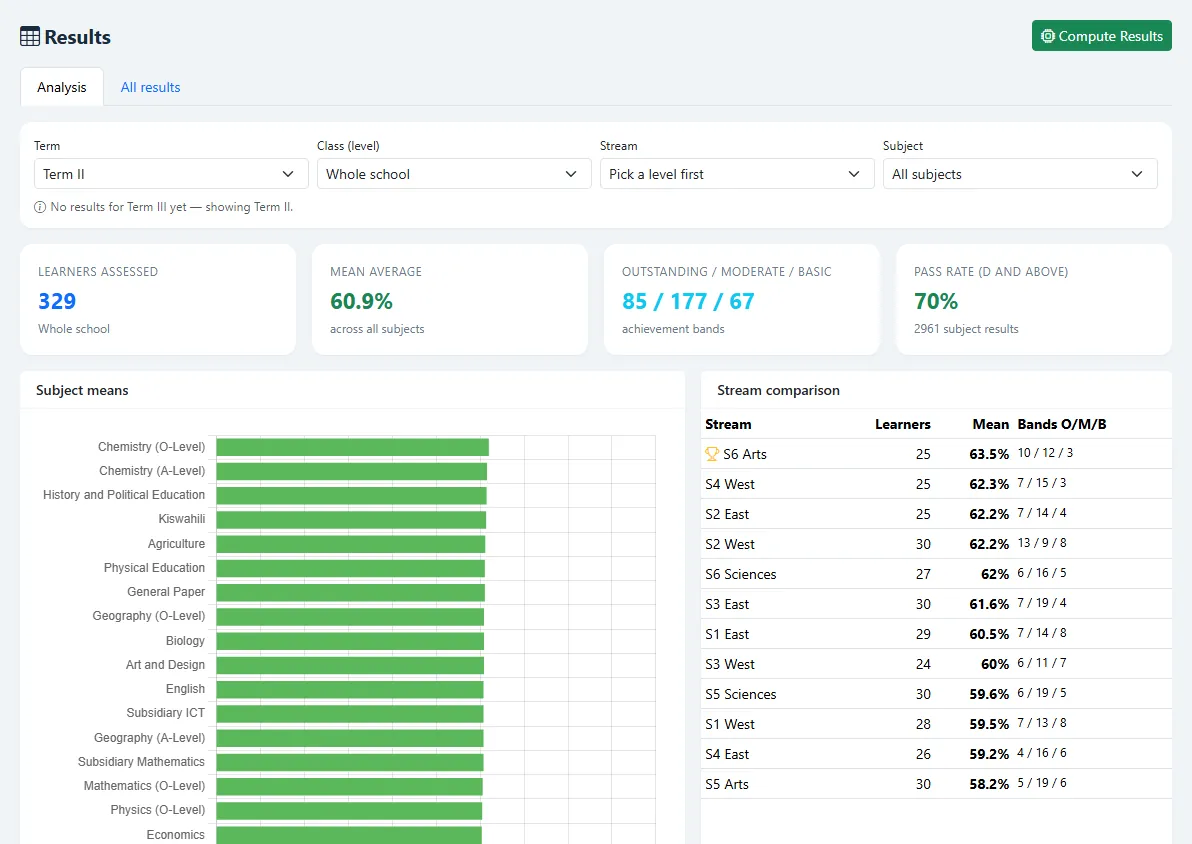Click the Physical Education chart label
Viewport: 1192px width, 844px height.
tap(154, 568)
